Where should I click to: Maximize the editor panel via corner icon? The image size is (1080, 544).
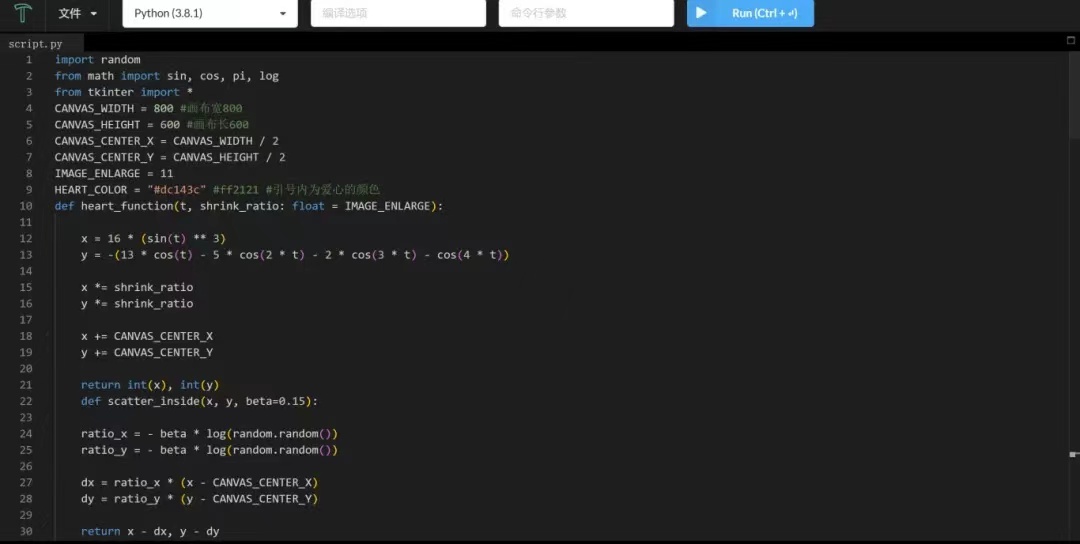click(x=1069, y=41)
